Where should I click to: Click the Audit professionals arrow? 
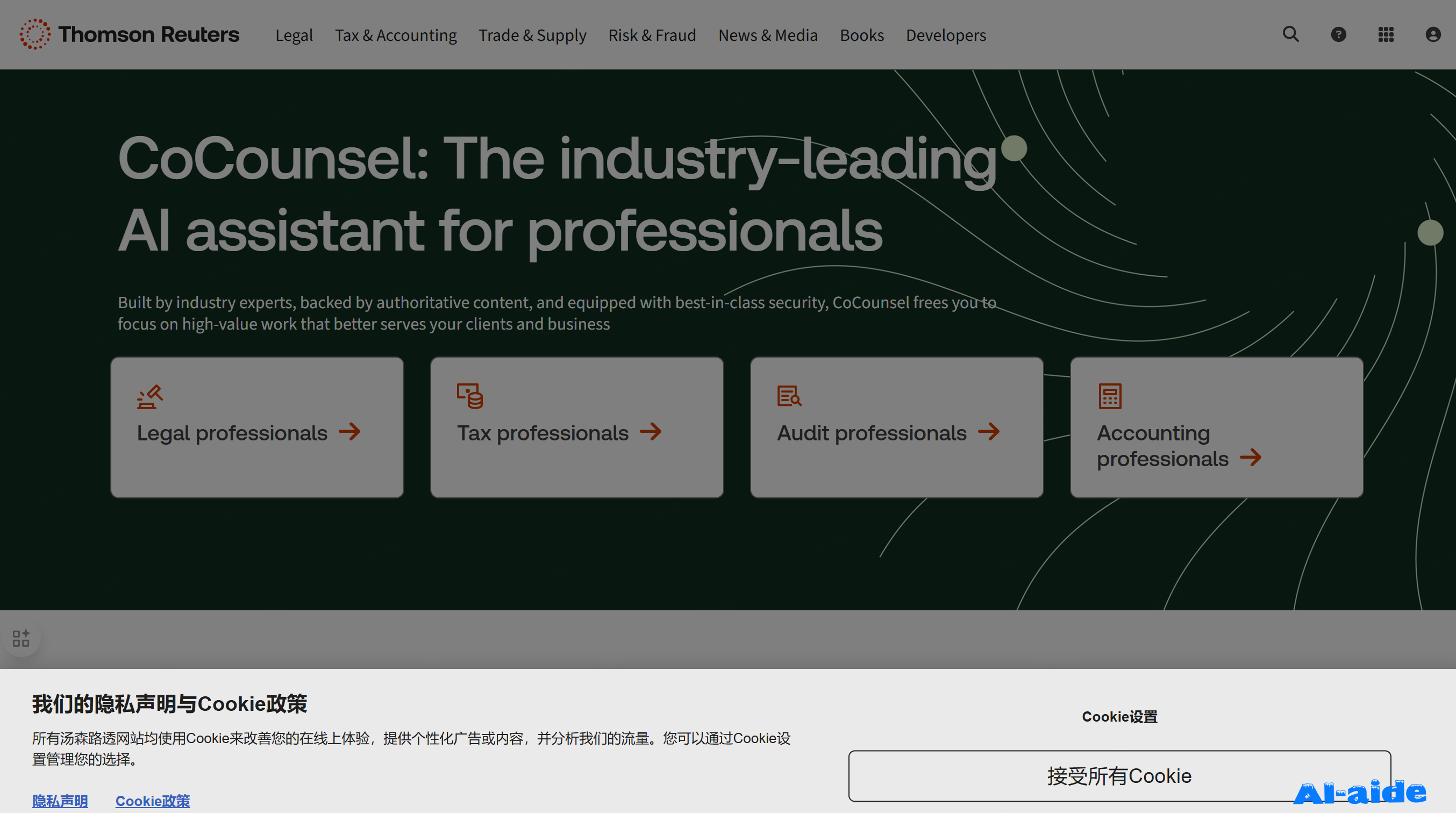[x=989, y=432]
